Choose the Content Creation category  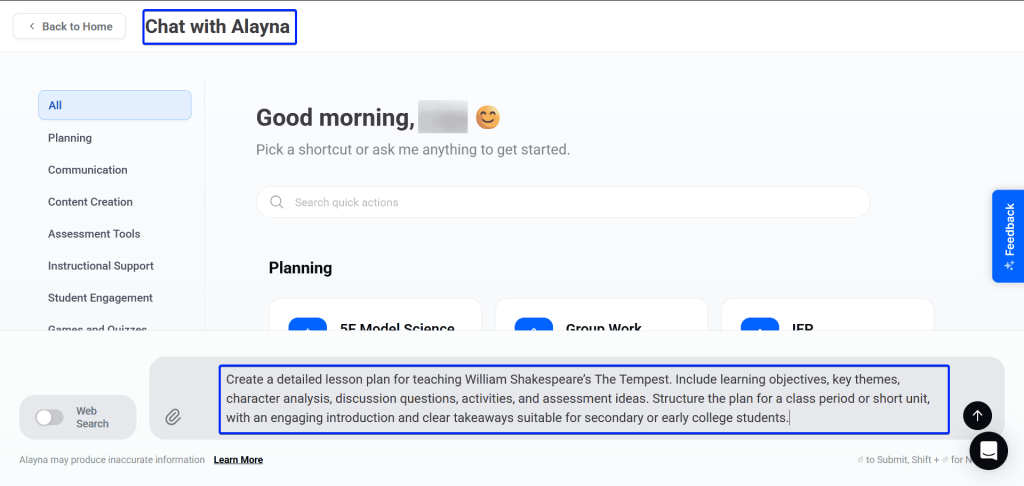pyautogui.click(x=90, y=202)
